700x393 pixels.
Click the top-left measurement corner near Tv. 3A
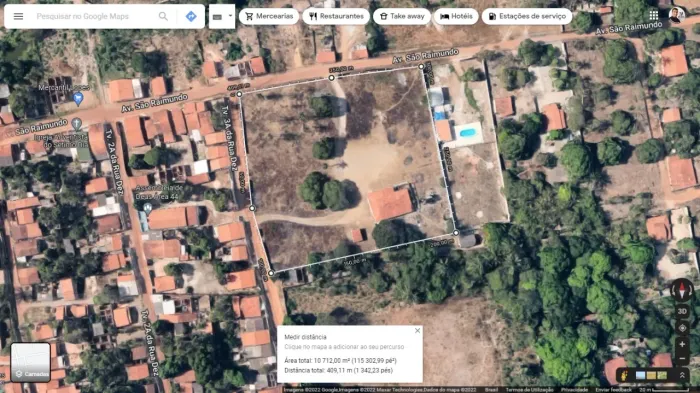(239, 94)
